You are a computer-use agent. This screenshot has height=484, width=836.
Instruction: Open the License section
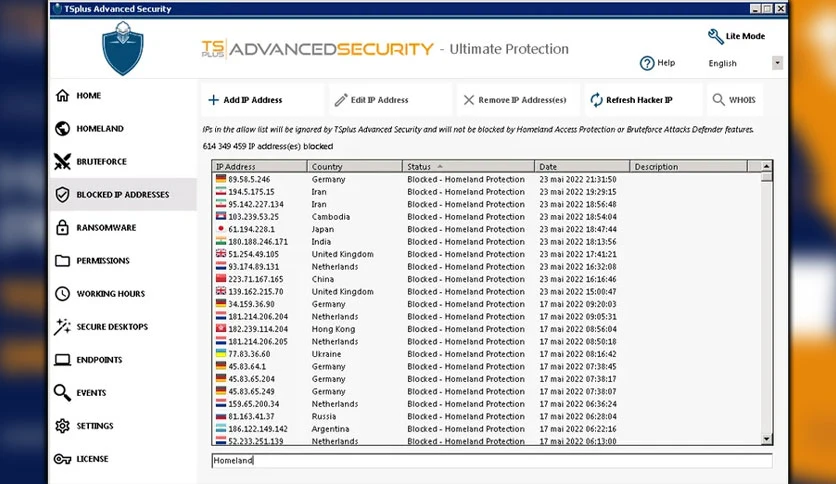123,459
